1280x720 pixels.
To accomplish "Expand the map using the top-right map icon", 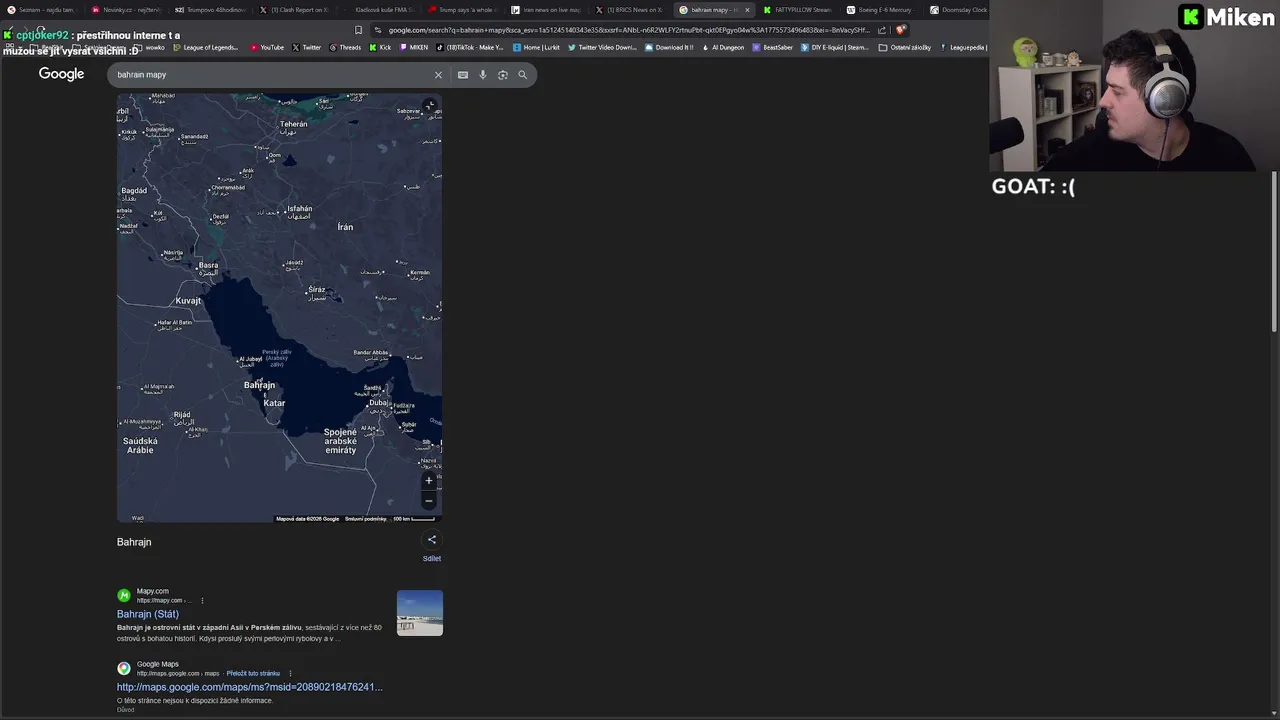I will click(430, 105).
